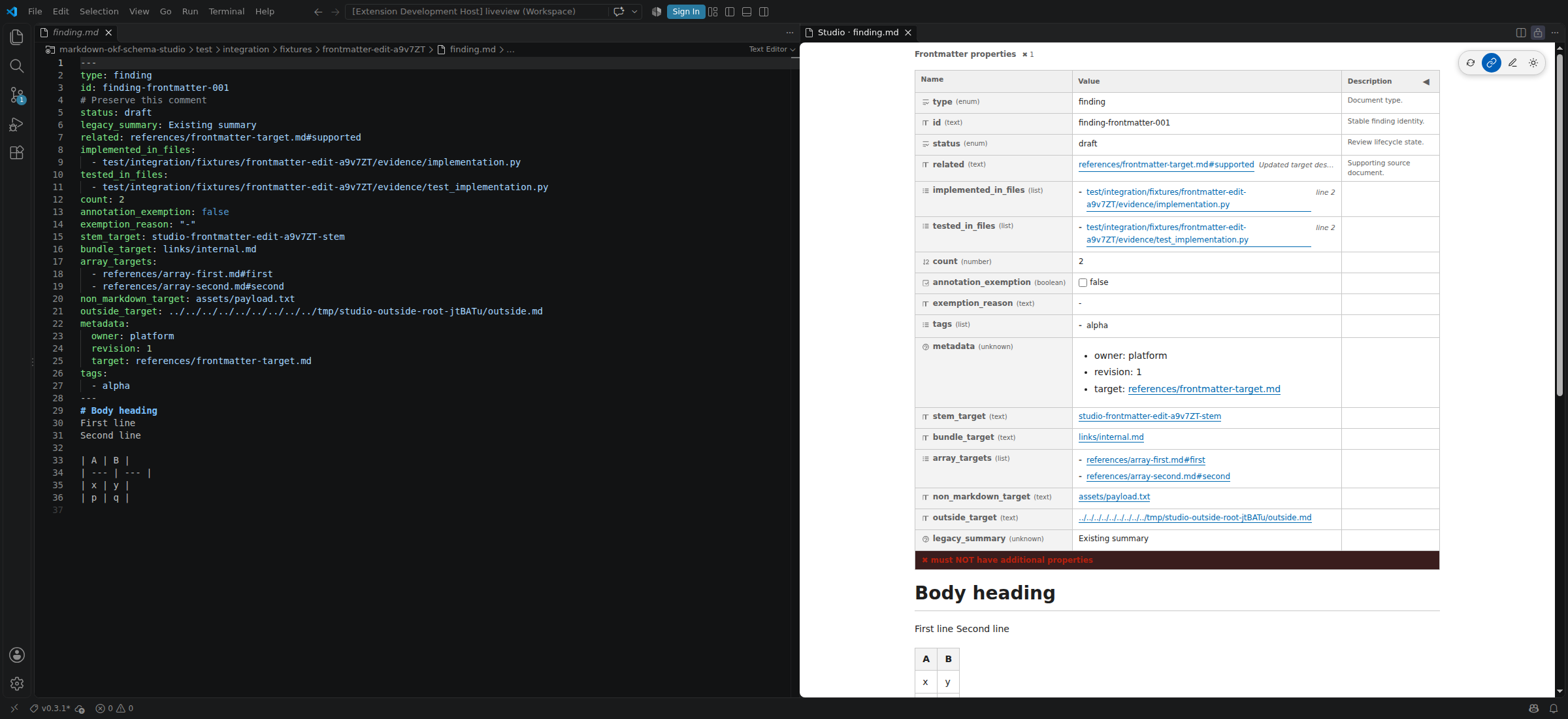Click the Copilot status icon in status bar

tap(1534, 708)
